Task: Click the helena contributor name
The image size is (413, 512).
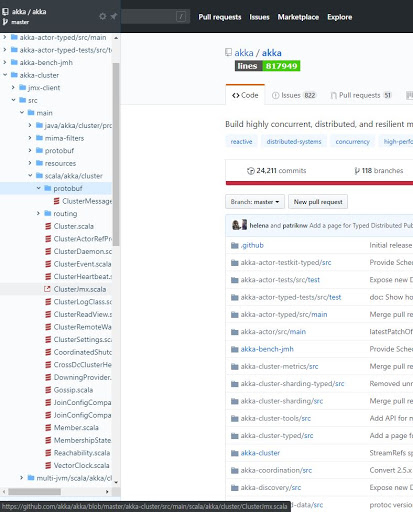Action: (259, 226)
